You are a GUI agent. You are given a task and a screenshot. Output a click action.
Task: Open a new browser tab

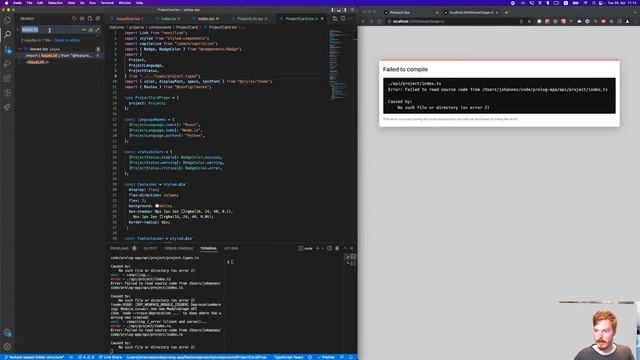point(506,12)
